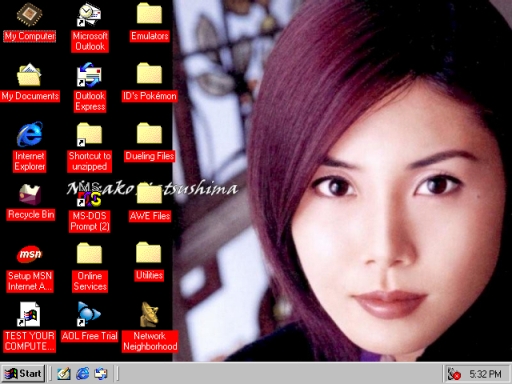The width and height of the screenshot is (512, 384).
Task: Open the Start menu
Action: (x=23, y=374)
